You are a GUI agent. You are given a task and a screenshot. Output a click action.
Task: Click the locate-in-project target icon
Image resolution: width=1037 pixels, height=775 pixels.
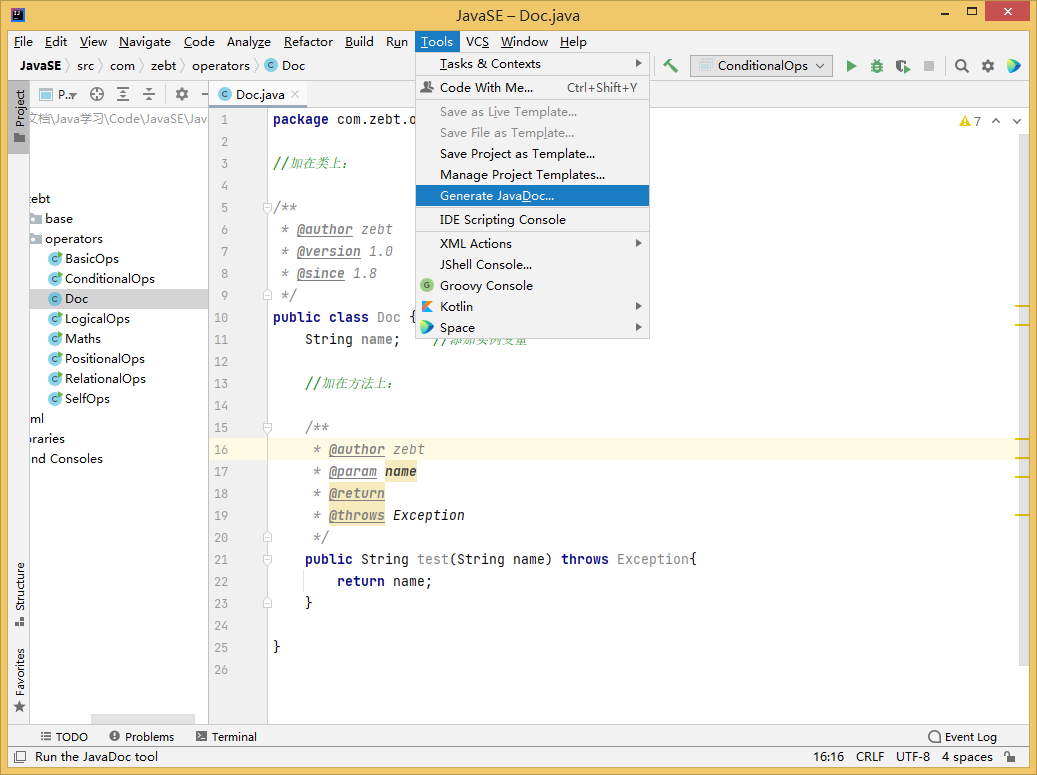click(97, 94)
